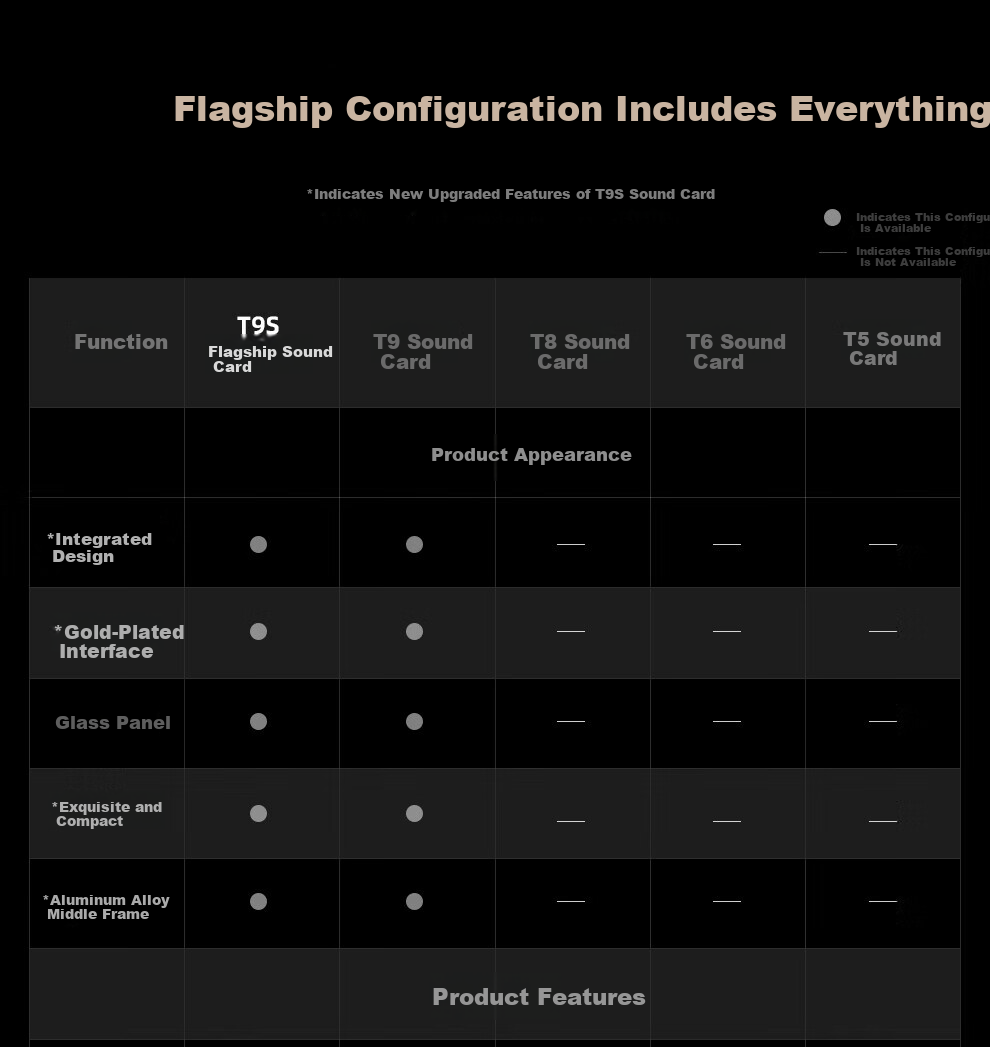Click the Product Appearance section heading
990x1047 pixels.
coord(531,455)
